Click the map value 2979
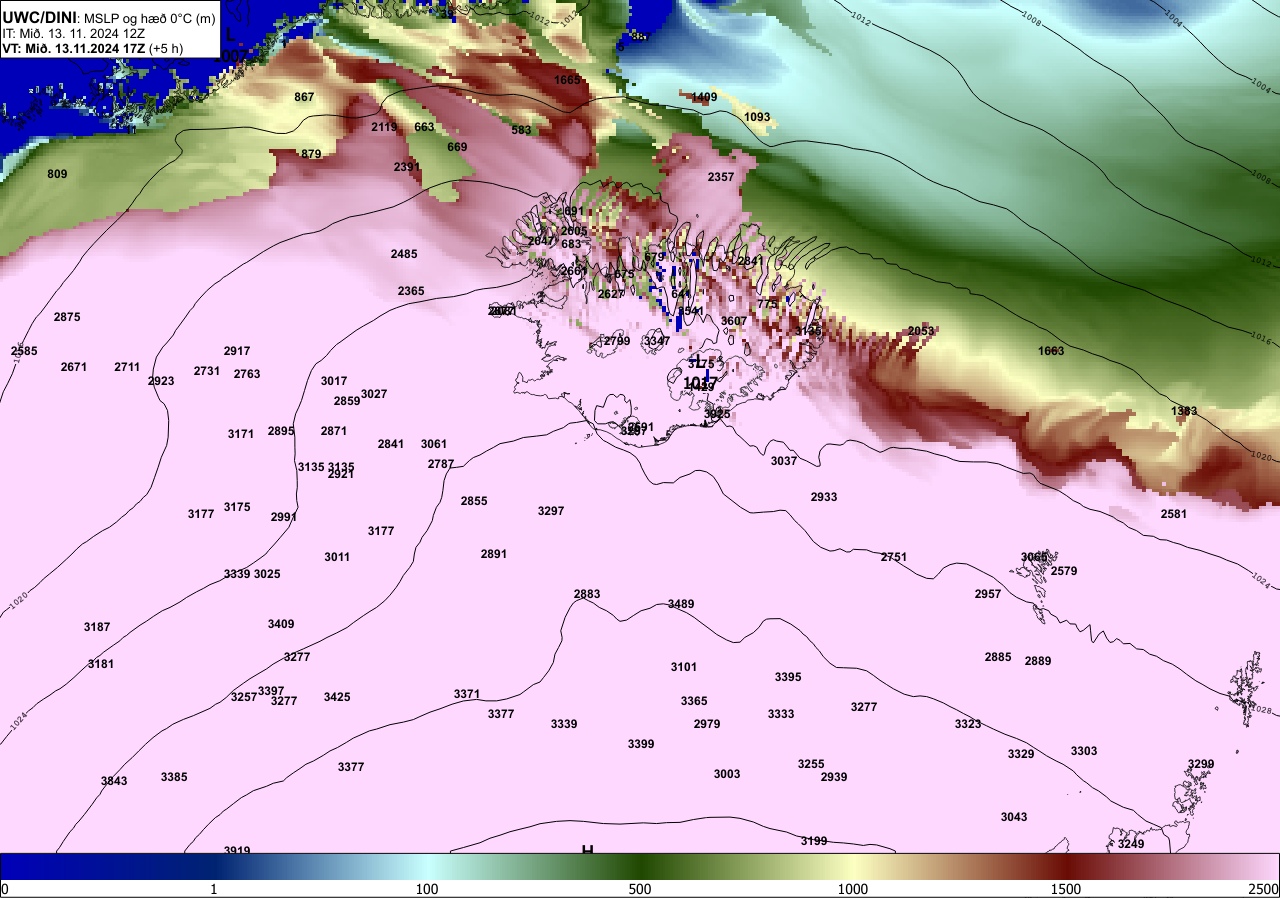Viewport: 1280px width, 898px height. pos(707,724)
